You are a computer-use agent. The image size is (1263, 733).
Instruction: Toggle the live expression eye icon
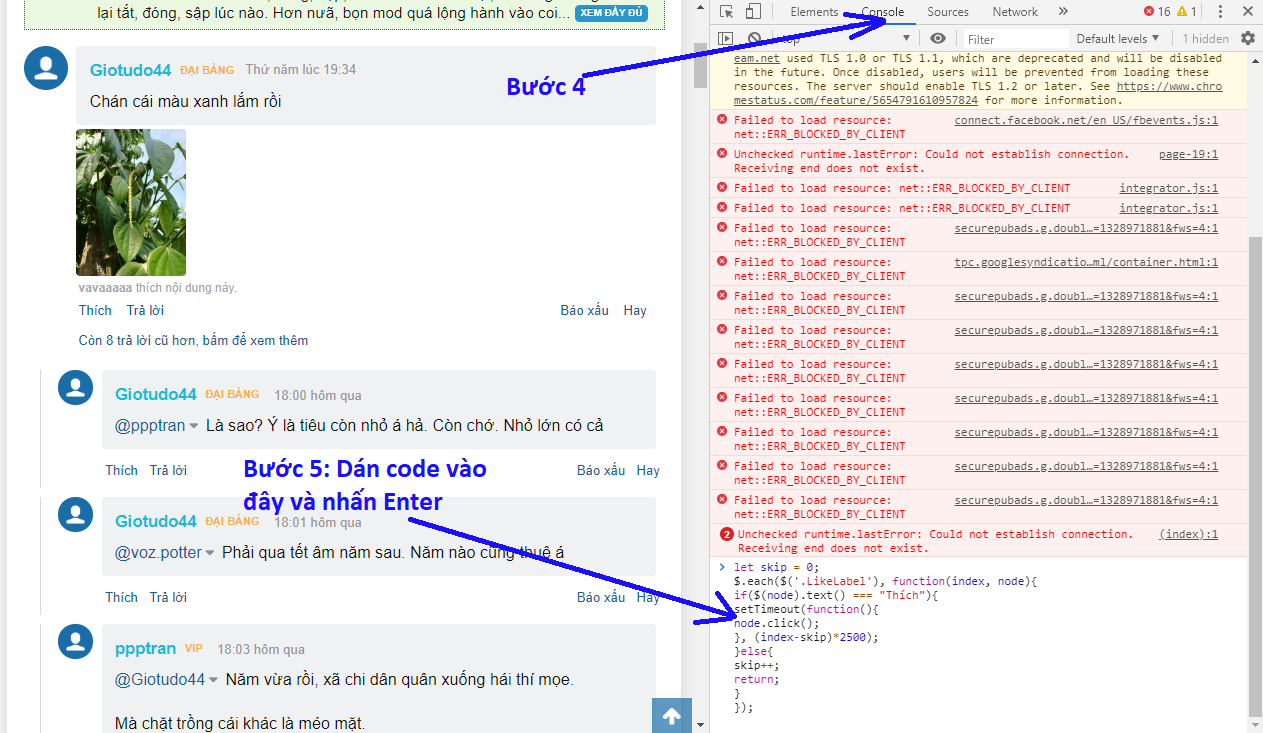pos(937,38)
